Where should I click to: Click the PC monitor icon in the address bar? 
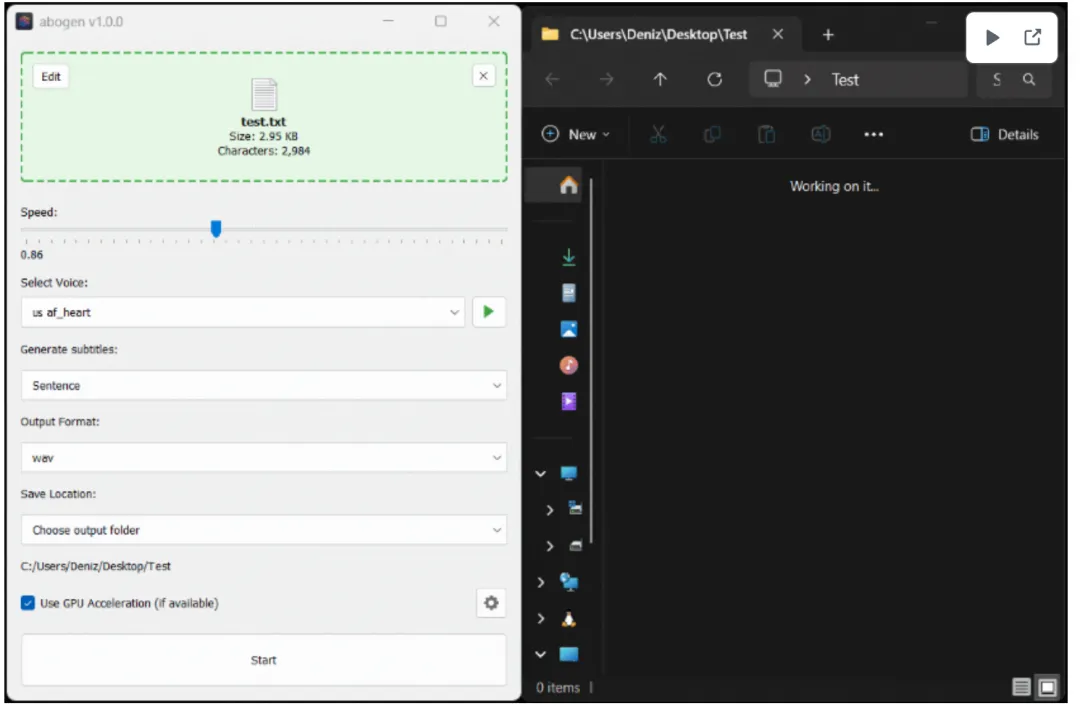773,79
